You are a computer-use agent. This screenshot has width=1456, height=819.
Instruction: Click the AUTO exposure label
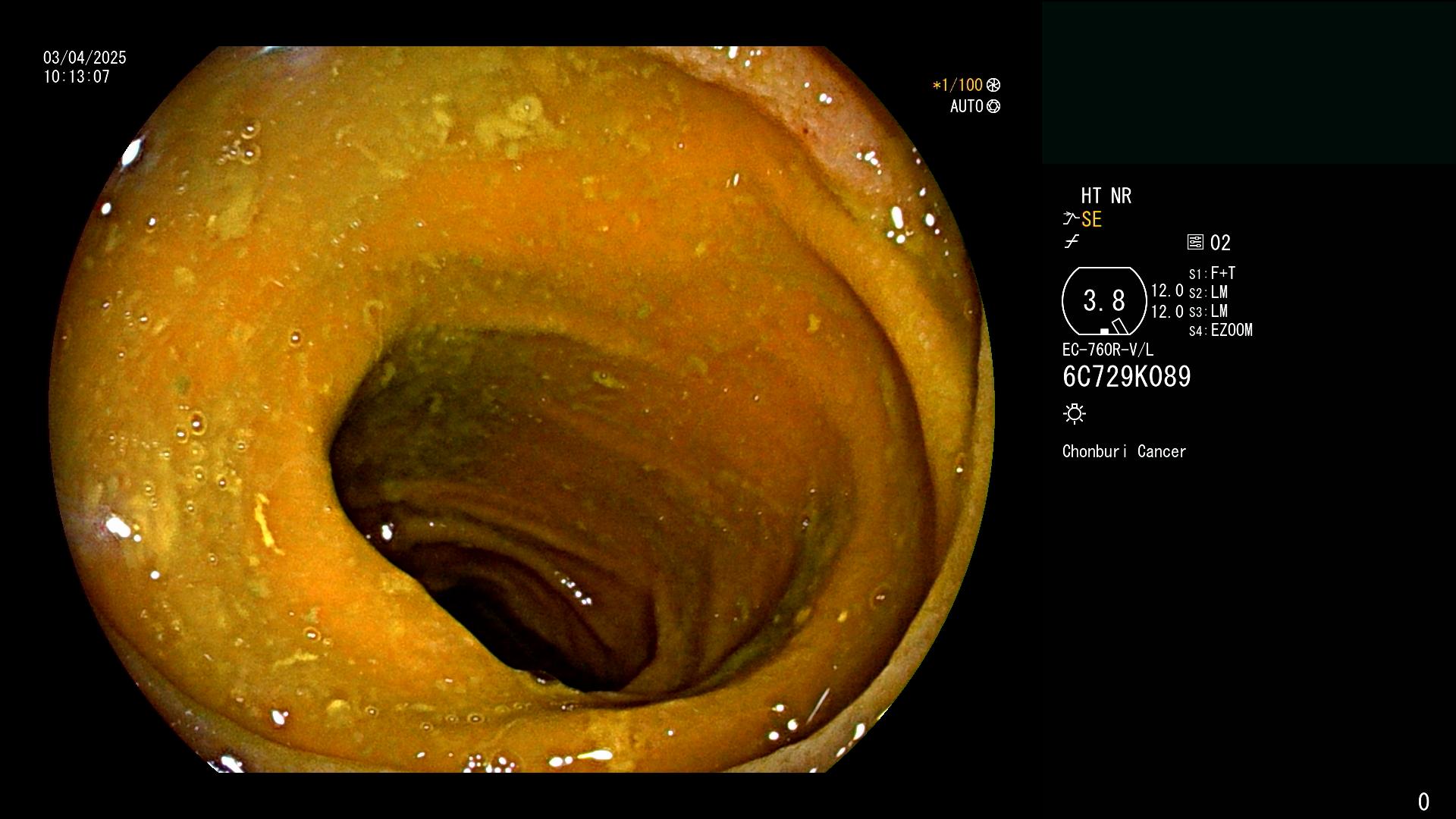pos(967,106)
